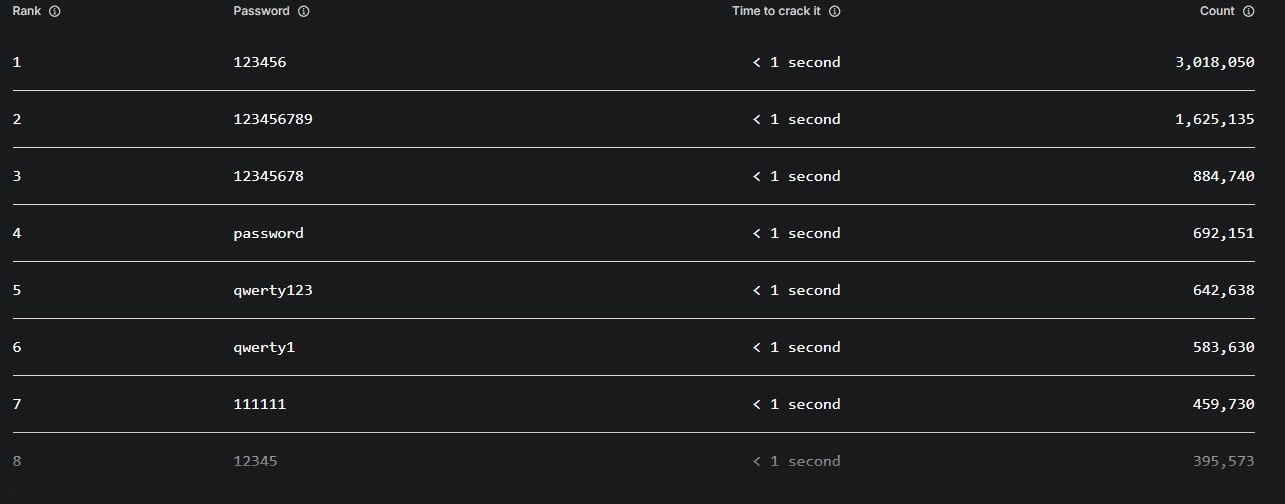Click the Rank column header
The width and height of the screenshot is (1285, 504).
point(27,12)
